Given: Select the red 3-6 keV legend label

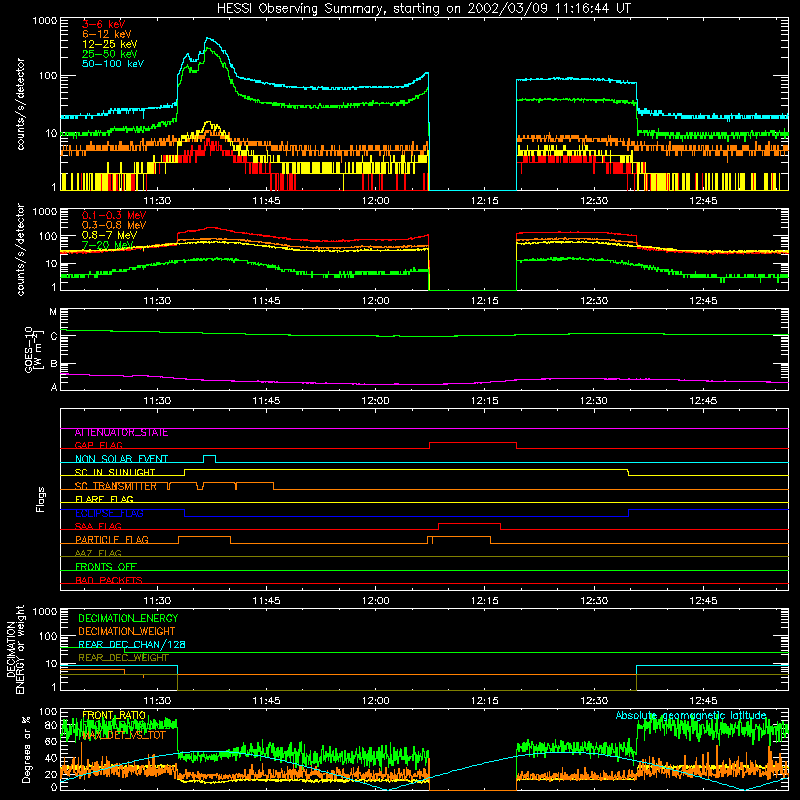Looking at the screenshot, I should click(104, 24).
